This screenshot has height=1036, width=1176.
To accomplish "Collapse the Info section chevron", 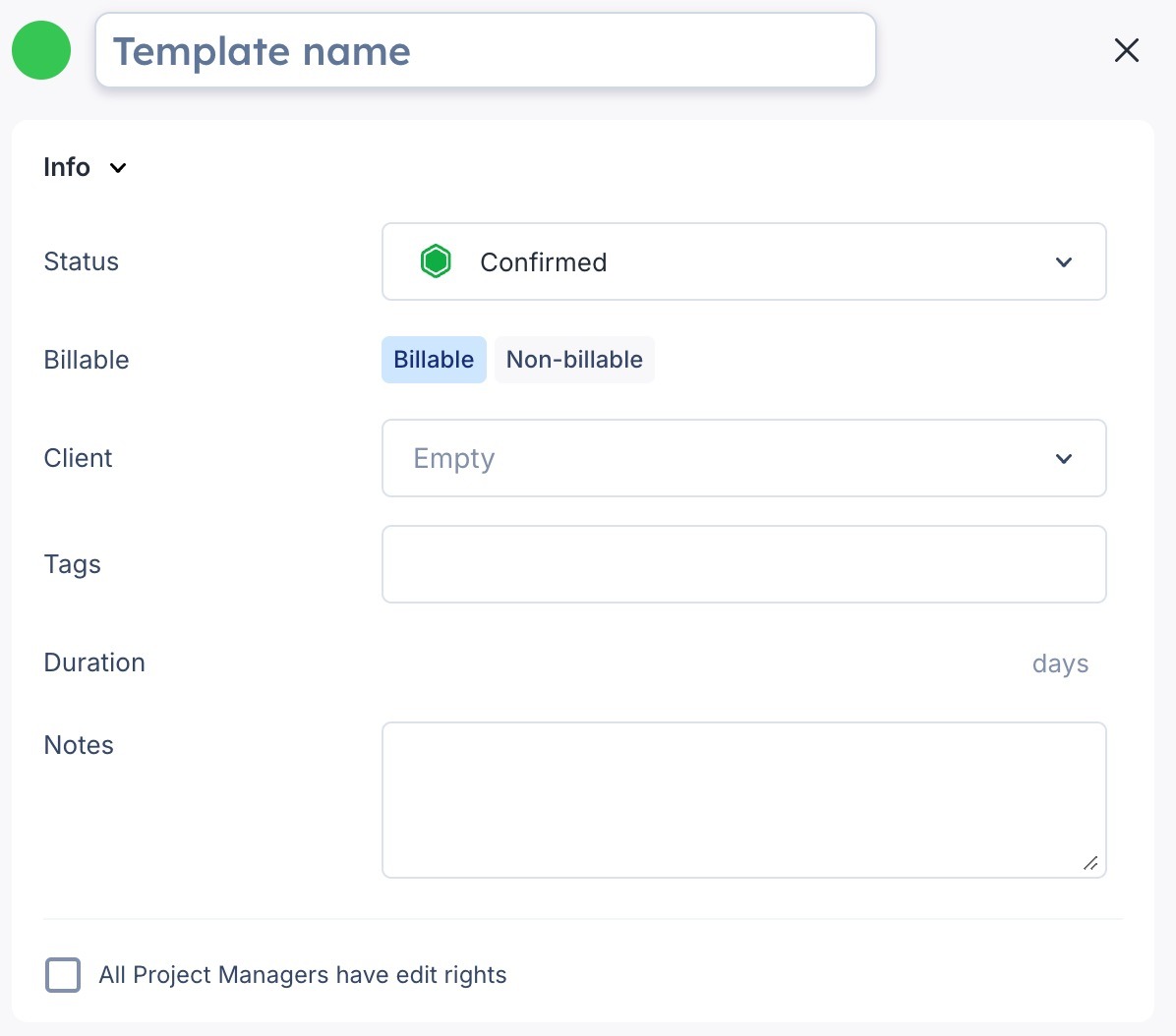I will click(119, 168).
